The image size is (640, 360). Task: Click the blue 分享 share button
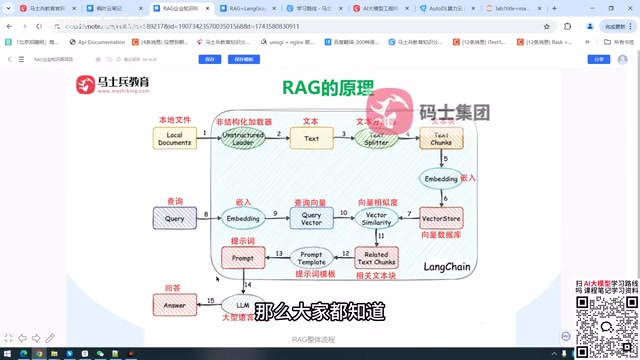pos(599,59)
